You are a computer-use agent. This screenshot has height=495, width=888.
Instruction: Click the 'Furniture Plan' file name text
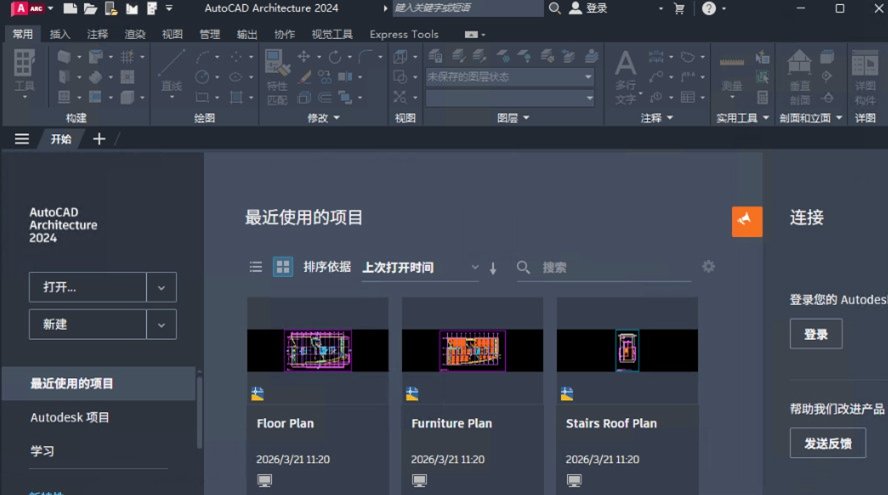(451, 424)
